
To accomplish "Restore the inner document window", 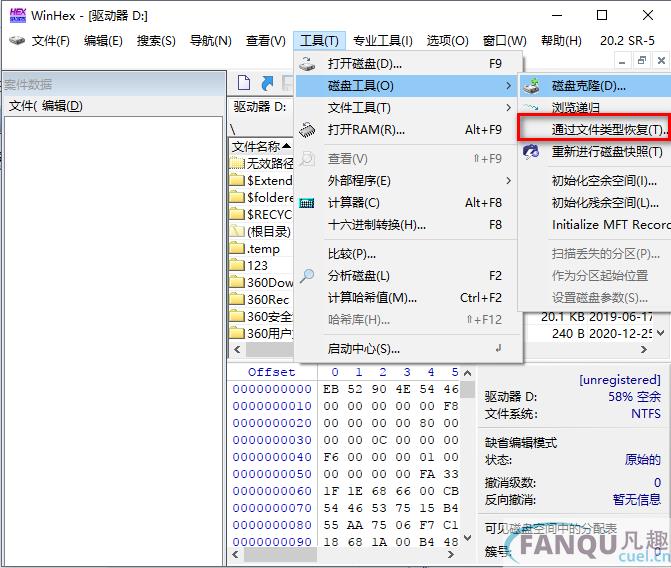I will pyautogui.click(x=641, y=60).
